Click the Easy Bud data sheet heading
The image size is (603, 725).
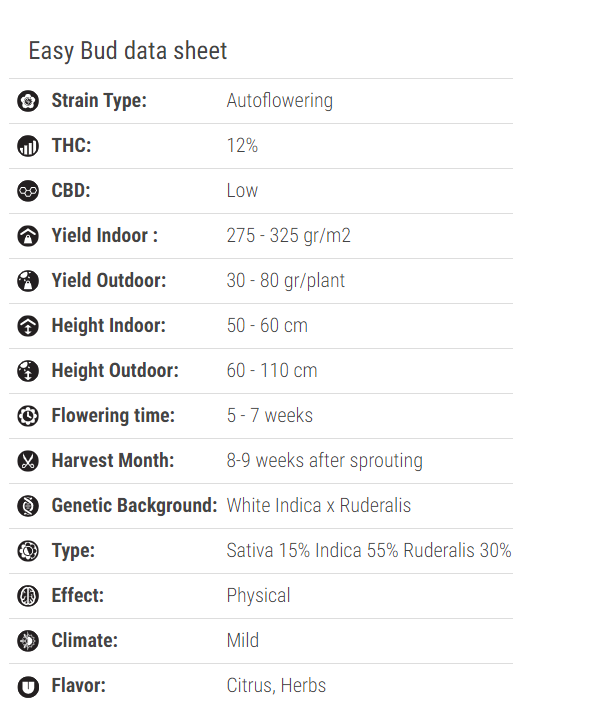click(x=128, y=50)
